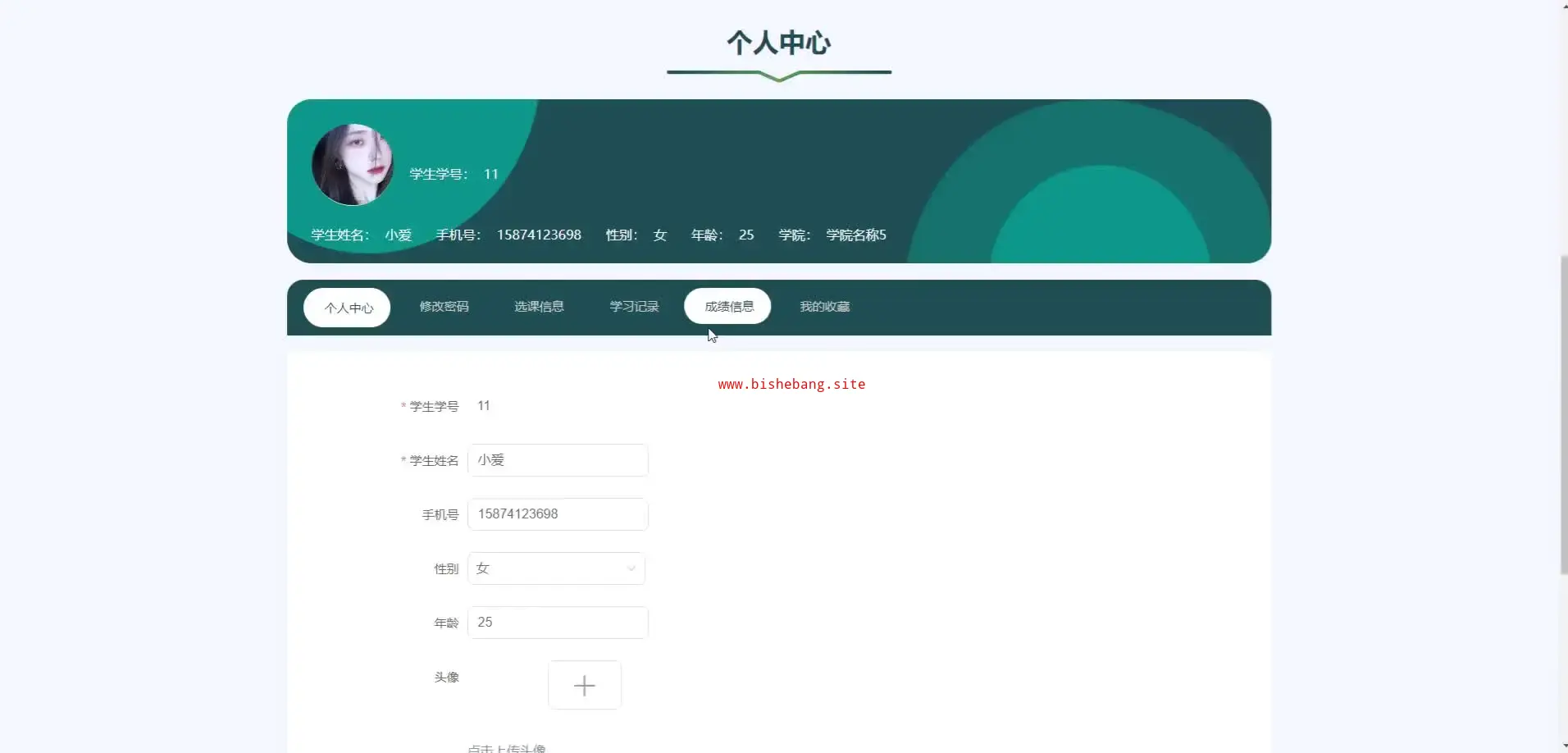Screen dimensions: 1568x753
Task: Click the scrollbar up arrow
Action: click(1563, 5)
